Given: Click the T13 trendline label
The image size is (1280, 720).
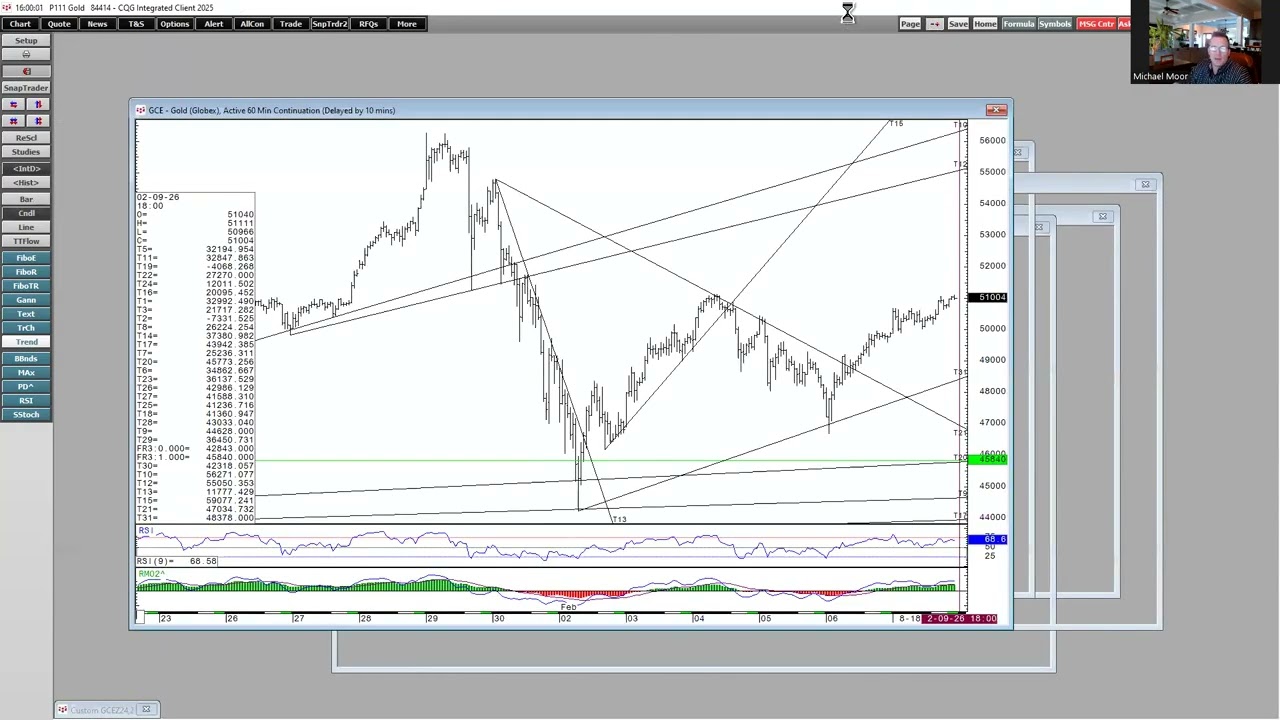Looking at the screenshot, I should point(619,519).
